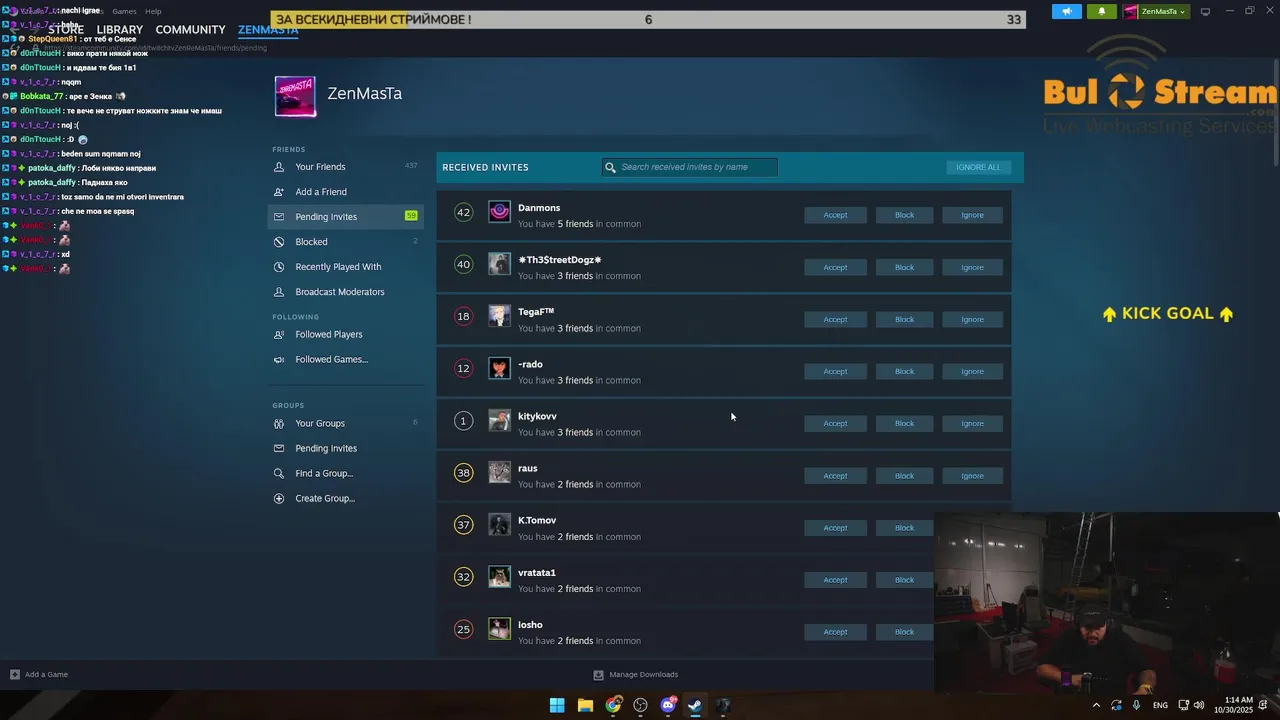Accept invite from Th3StreetDogz
1280x720 pixels.
[835, 267]
